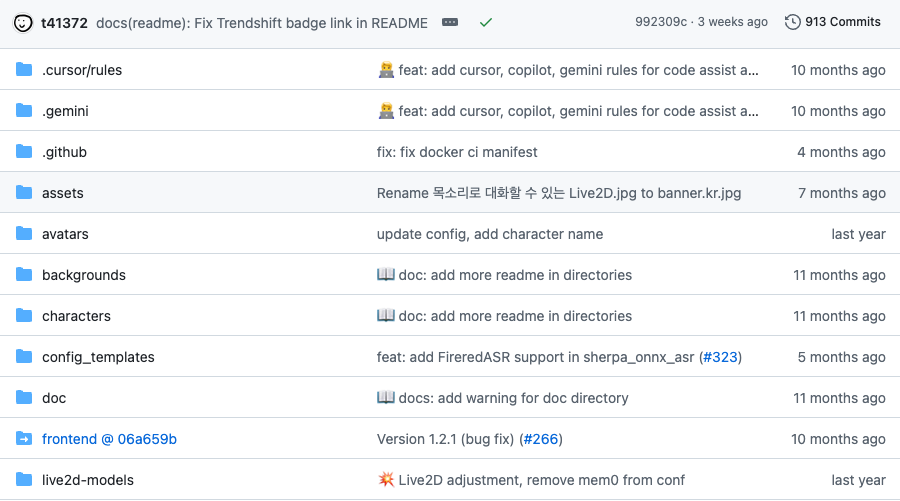Screen dimensions: 900x501
Task: Click 'last year' on avatars row
Action: (x=859, y=234)
